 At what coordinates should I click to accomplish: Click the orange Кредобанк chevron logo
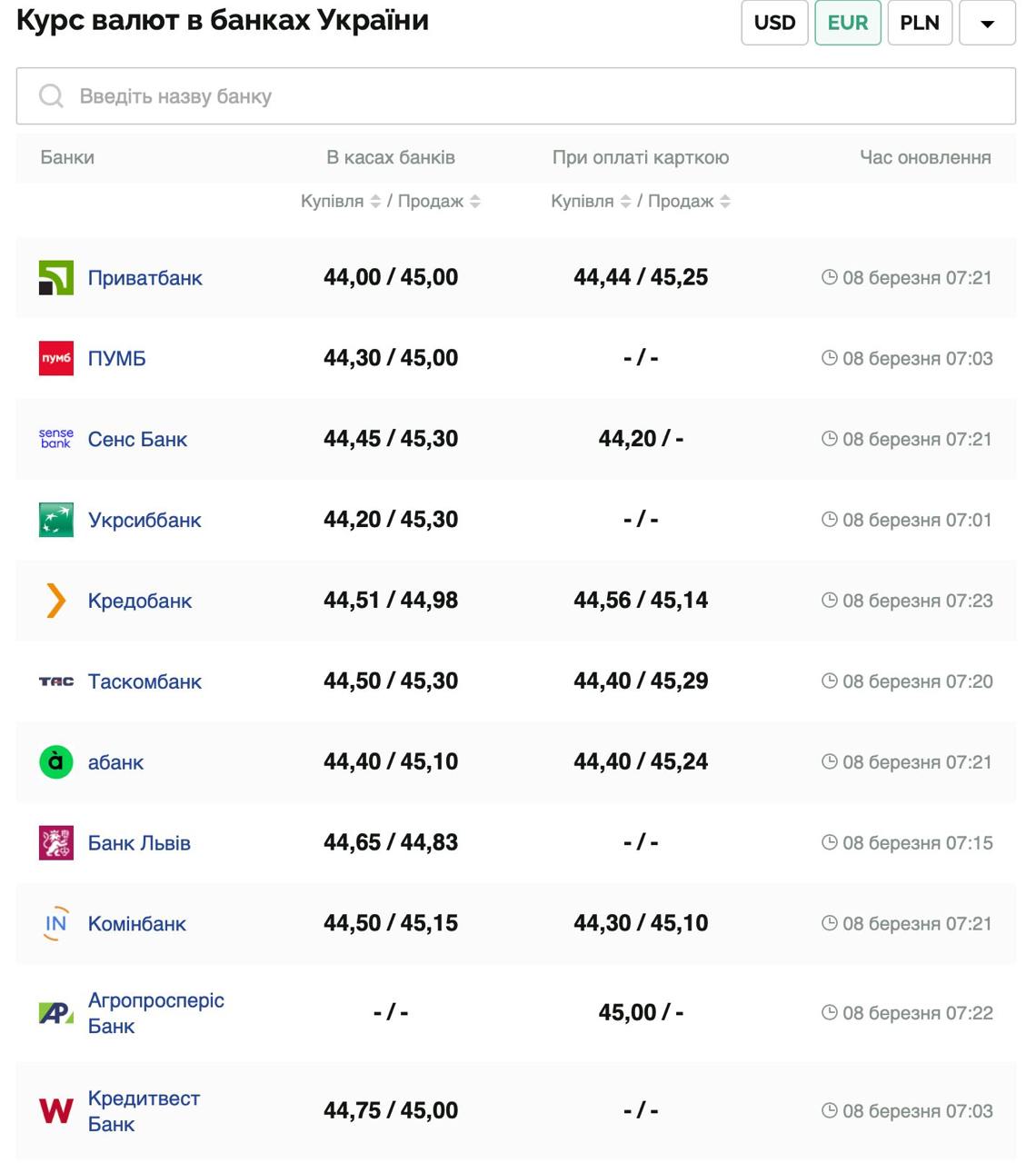coord(55,601)
